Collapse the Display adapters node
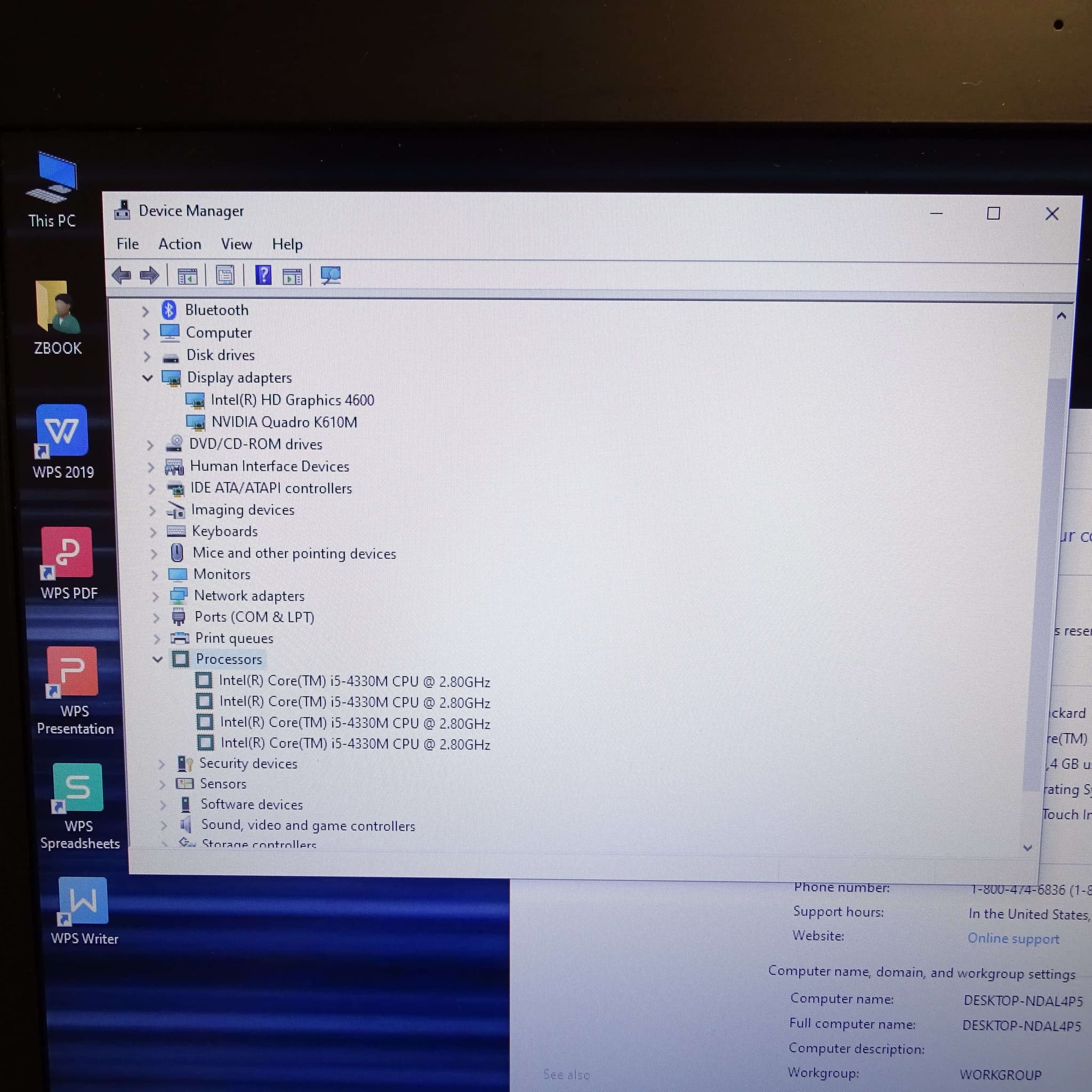The width and height of the screenshot is (1092, 1092). 147,378
